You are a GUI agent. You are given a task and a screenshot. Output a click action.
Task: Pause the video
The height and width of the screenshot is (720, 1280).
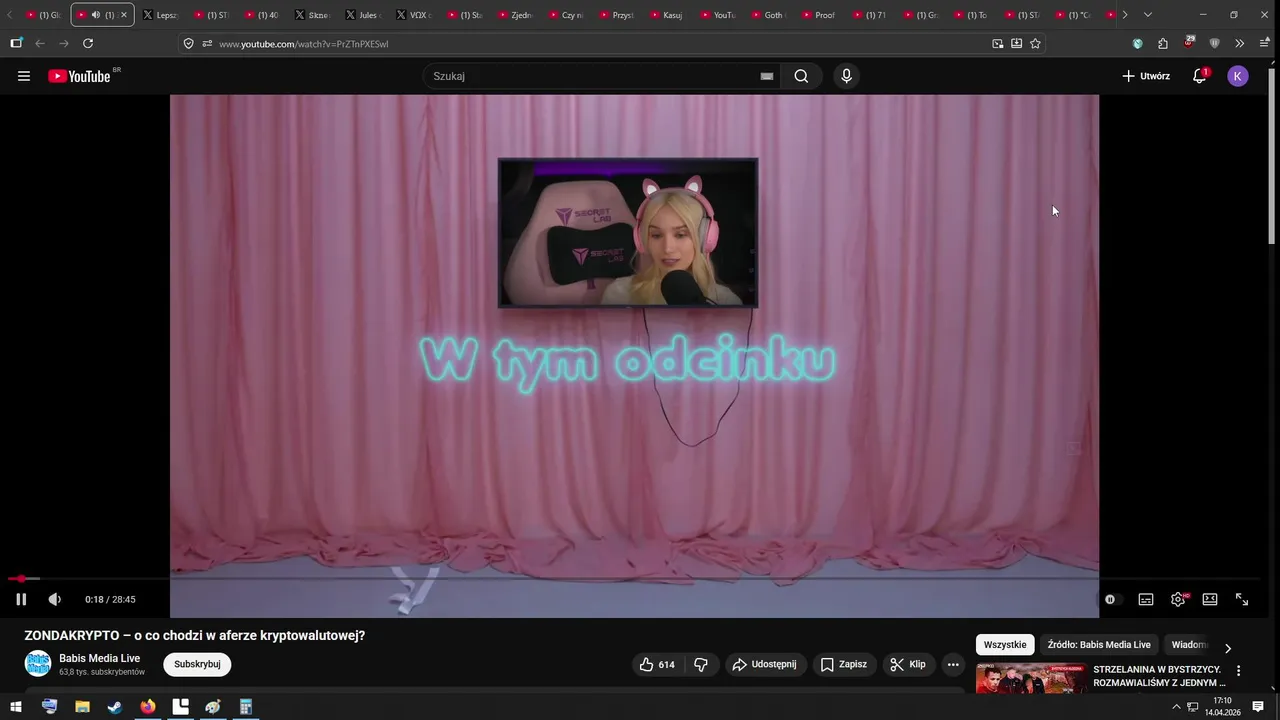coord(21,599)
